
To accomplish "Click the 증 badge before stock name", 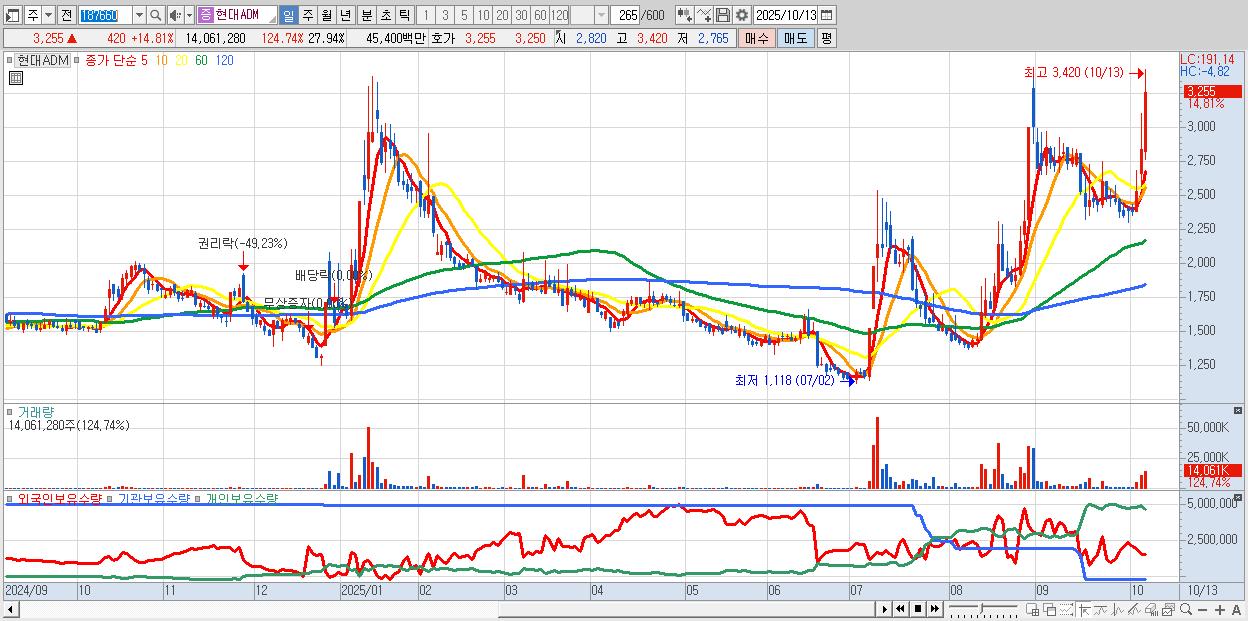I will click(x=205, y=15).
